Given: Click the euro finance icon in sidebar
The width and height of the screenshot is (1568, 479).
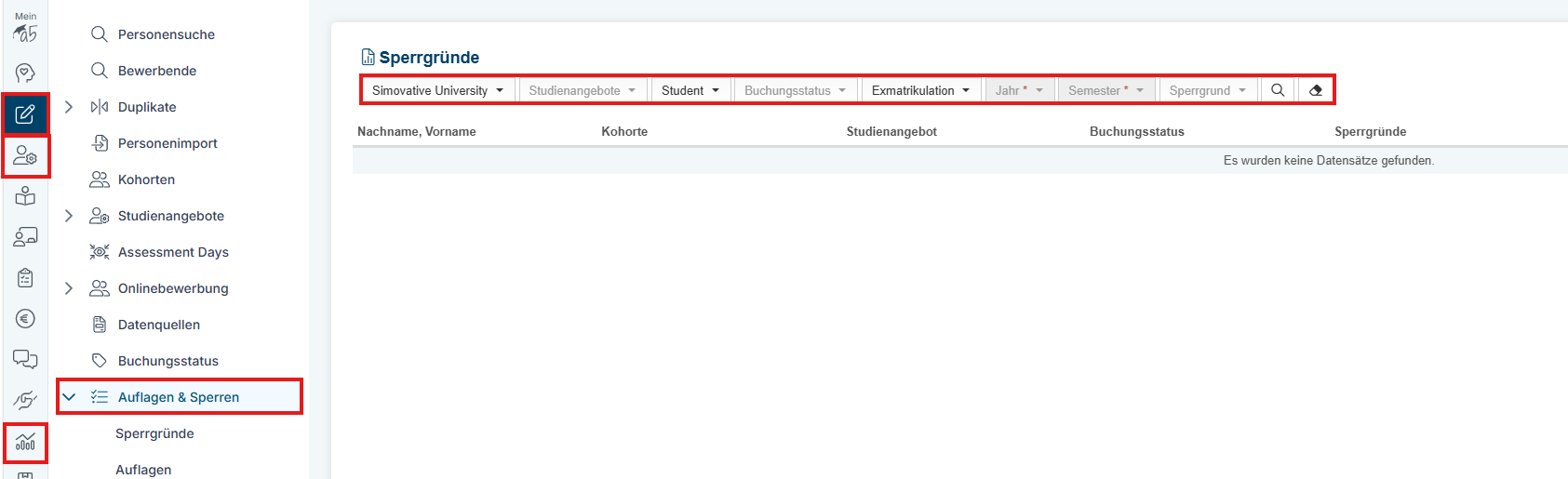Looking at the screenshot, I should tap(25, 319).
